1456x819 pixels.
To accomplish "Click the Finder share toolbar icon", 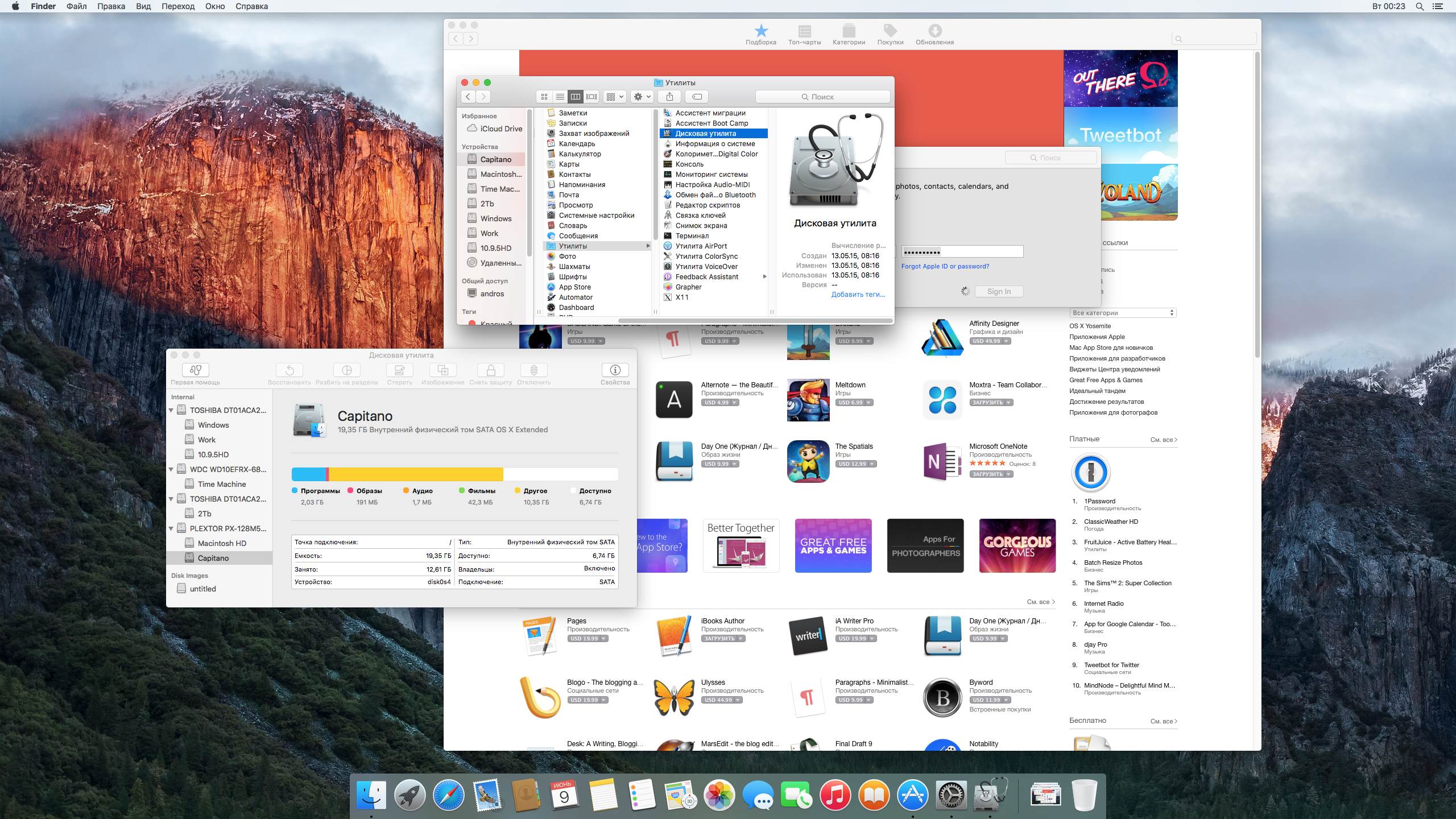I will 669,97.
